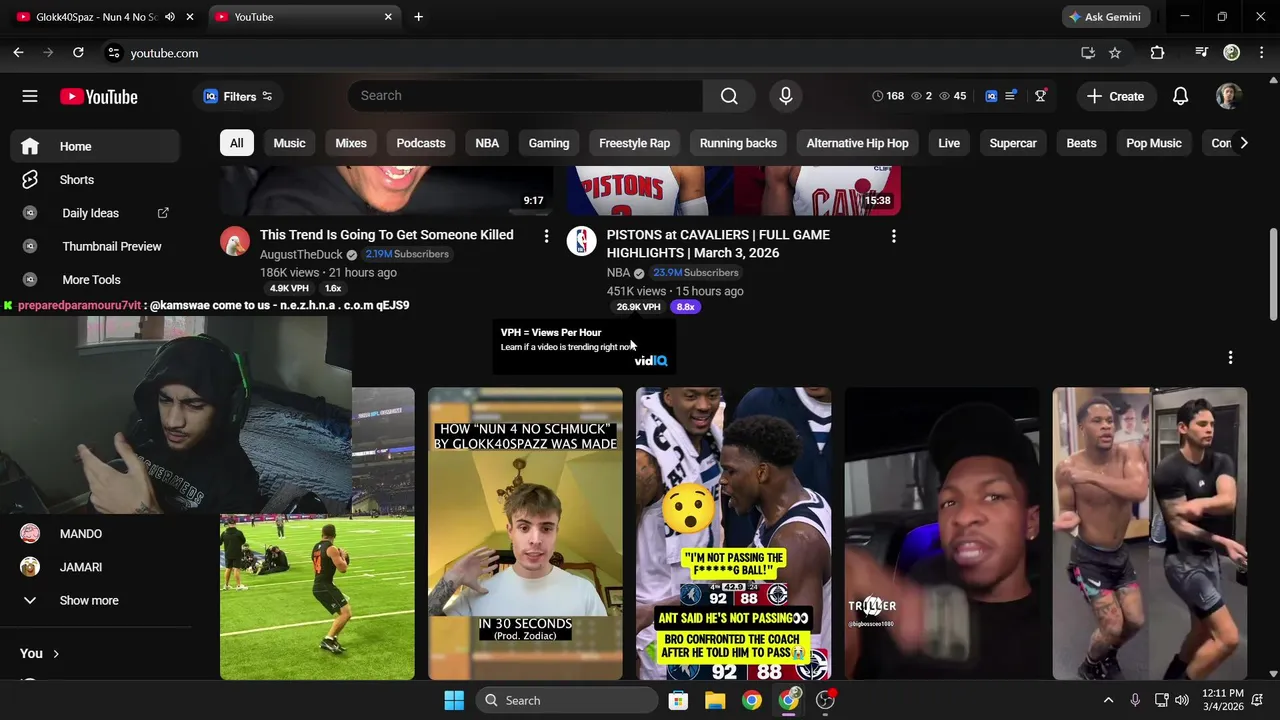Select the Live chip

pos(949,143)
